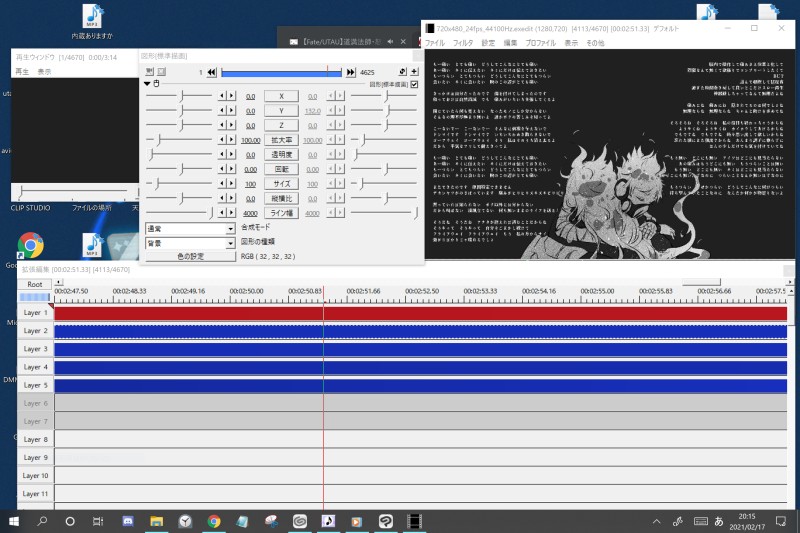Decrease サイズ value with left stepper arrow
The image size is (800, 533).
tap(221, 184)
